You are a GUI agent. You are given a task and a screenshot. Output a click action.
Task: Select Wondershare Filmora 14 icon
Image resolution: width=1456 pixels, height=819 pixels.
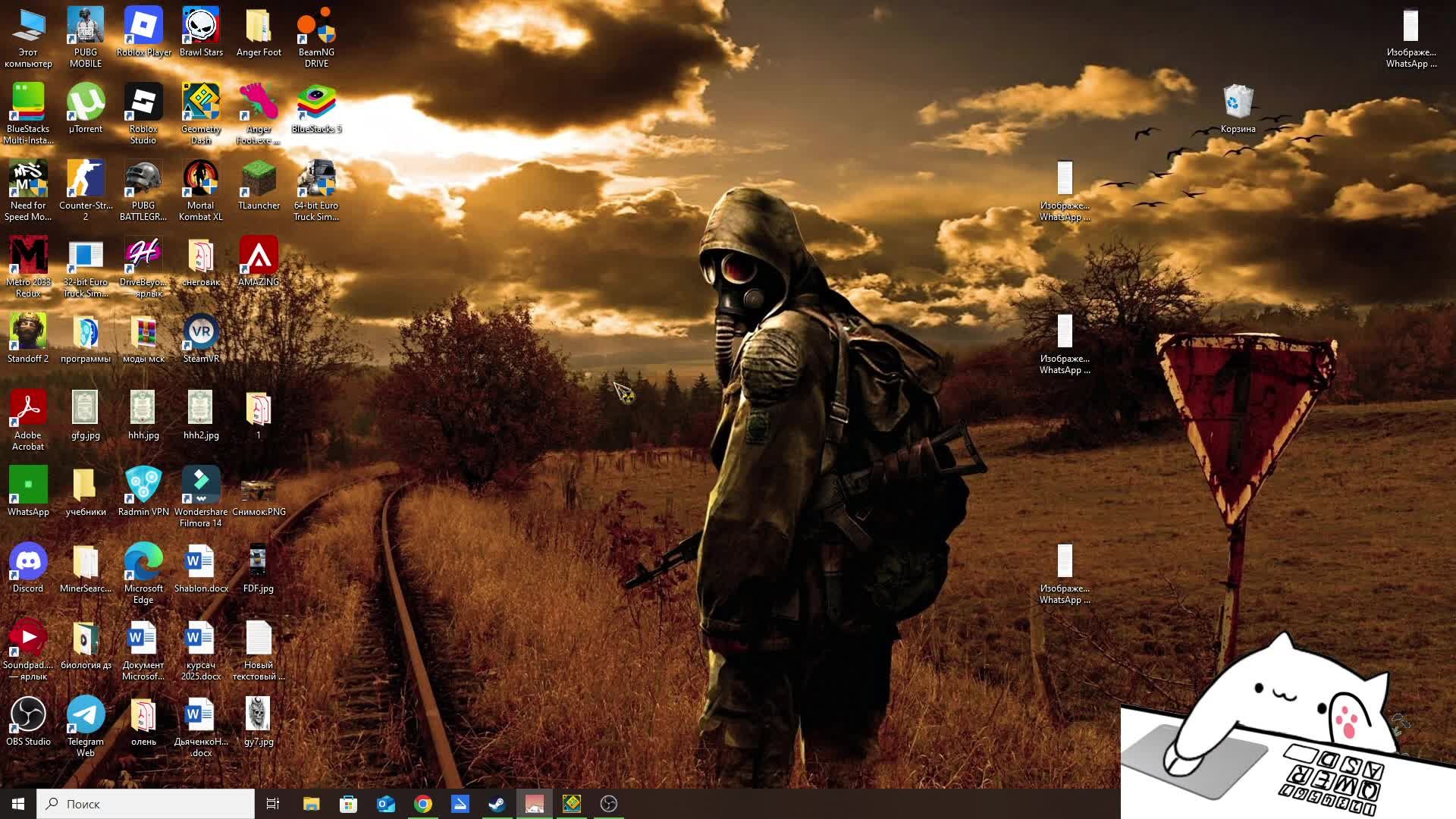point(201,497)
